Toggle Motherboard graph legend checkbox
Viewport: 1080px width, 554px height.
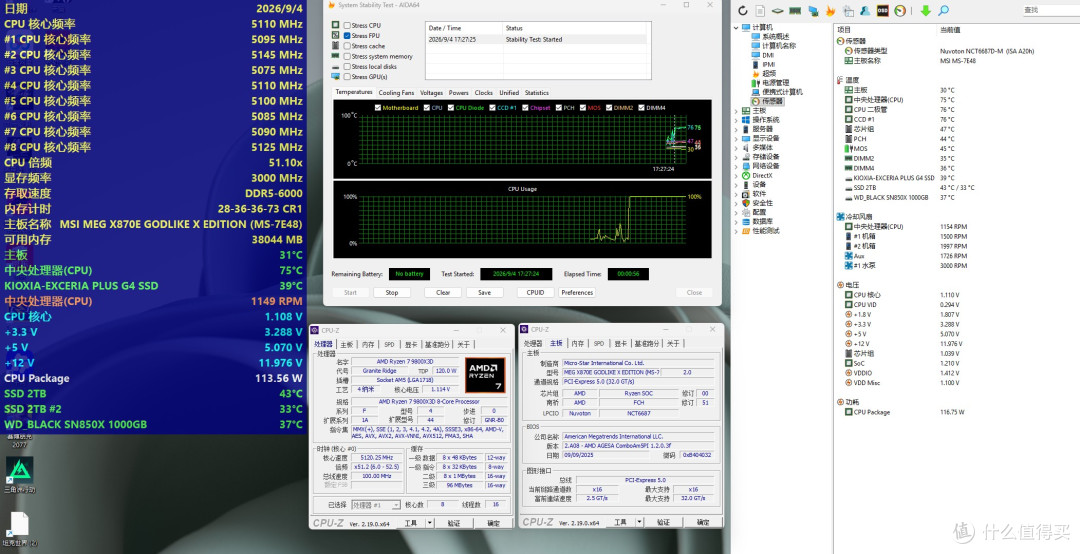[377, 107]
